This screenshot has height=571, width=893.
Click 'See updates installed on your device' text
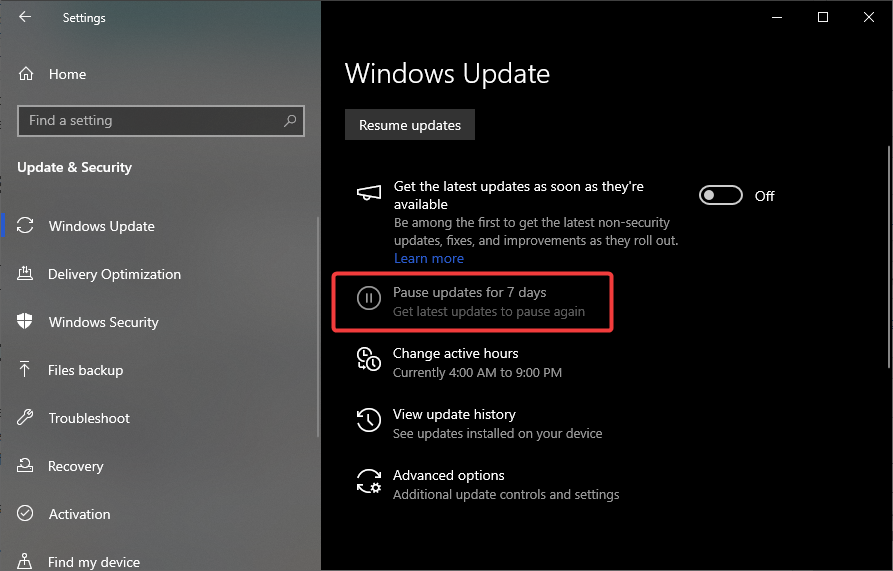tap(497, 434)
